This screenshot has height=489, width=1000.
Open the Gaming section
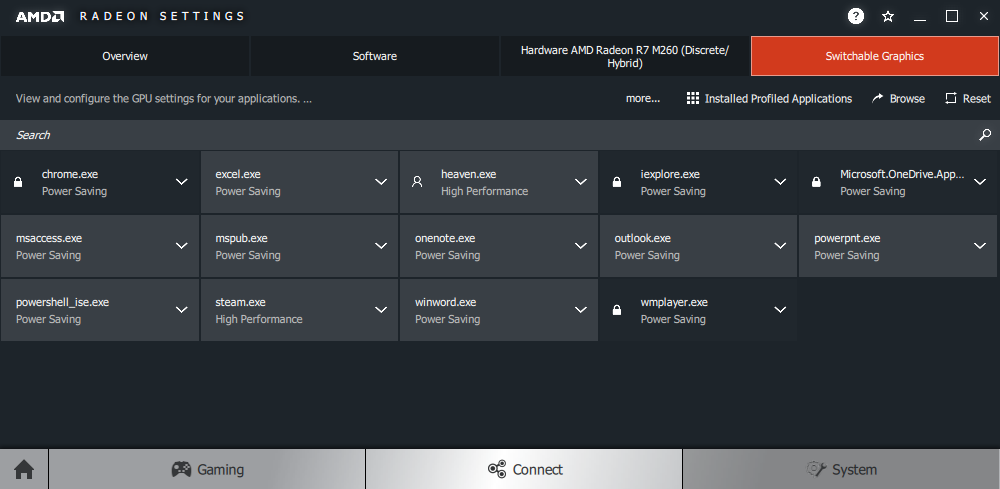pos(207,469)
